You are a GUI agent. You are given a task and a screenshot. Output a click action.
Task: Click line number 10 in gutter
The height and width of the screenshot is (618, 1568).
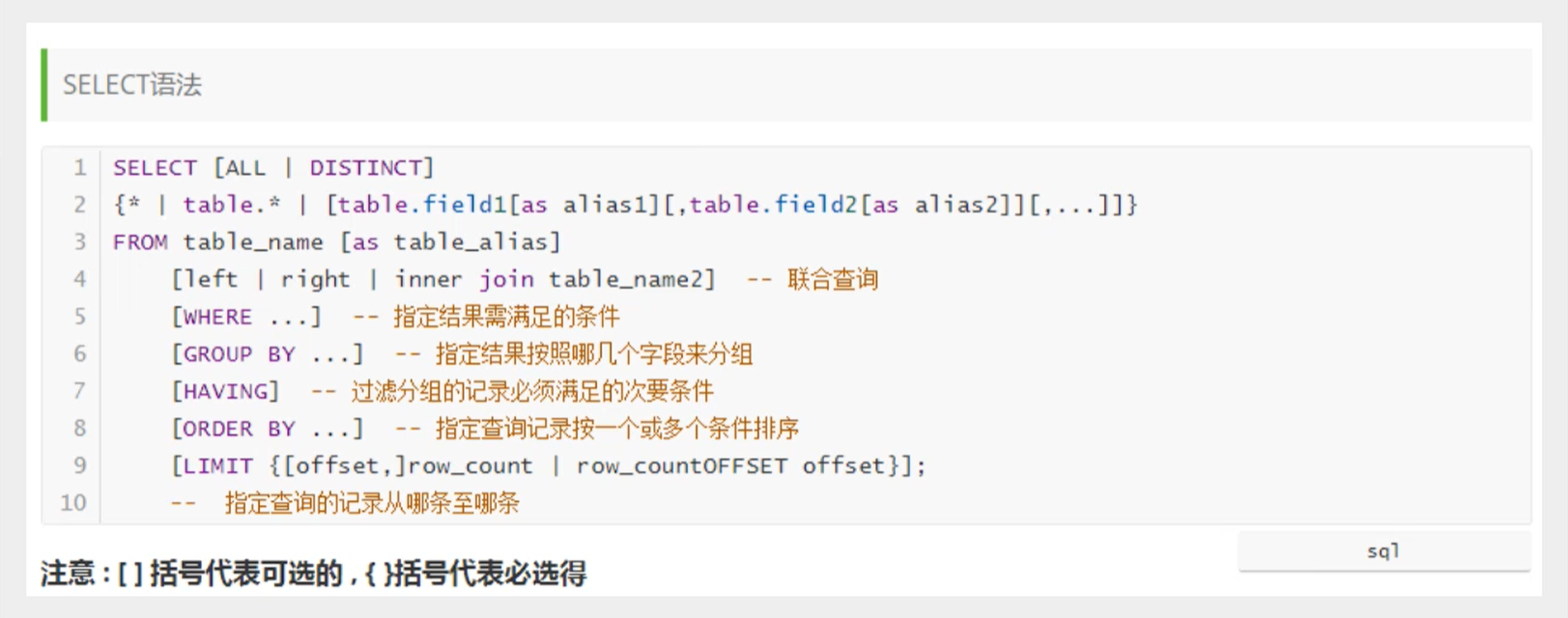[73, 503]
